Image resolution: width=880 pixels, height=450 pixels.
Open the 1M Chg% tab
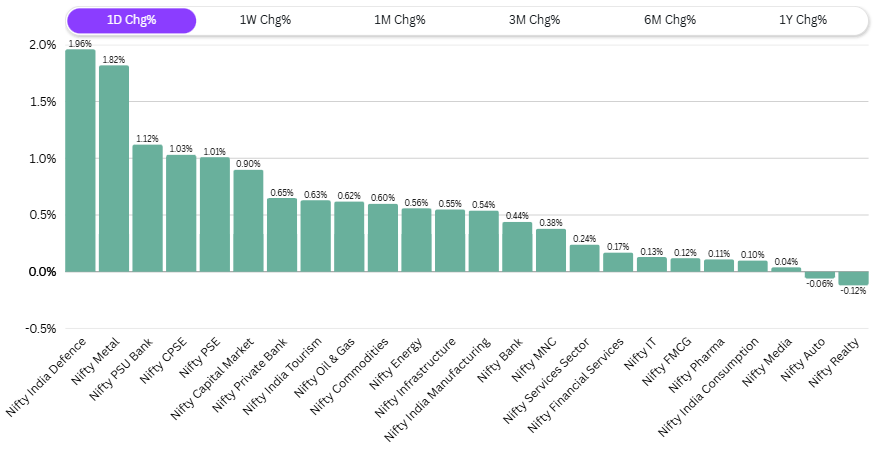click(x=399, y=20)
